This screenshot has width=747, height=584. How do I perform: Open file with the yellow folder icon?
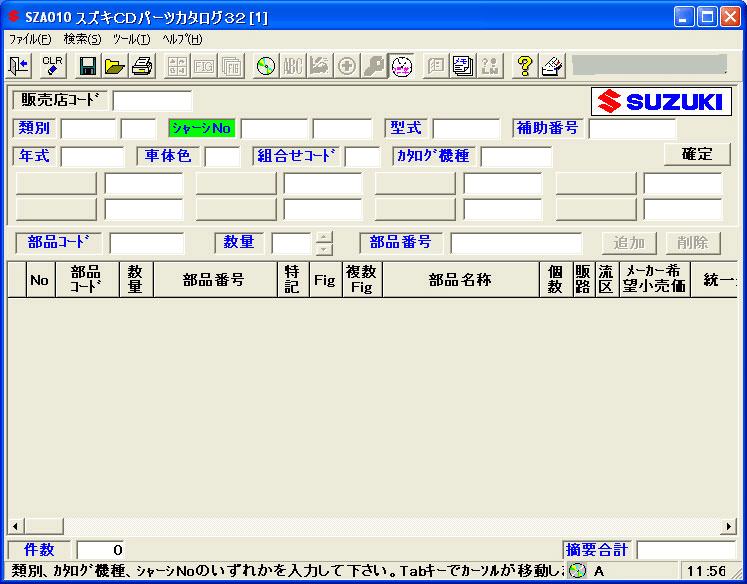click(114, 66)
